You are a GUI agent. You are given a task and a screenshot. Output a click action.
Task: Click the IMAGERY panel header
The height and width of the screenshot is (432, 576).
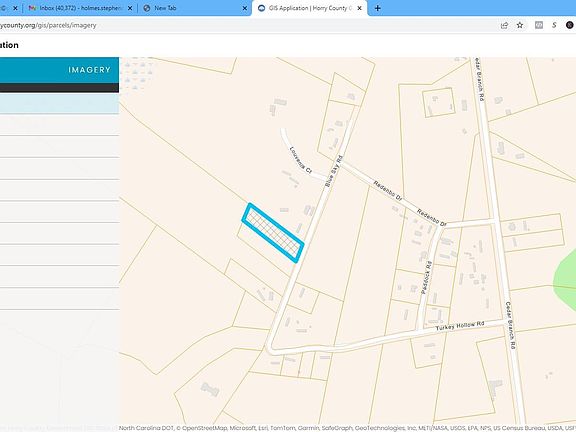coord(59,70)
